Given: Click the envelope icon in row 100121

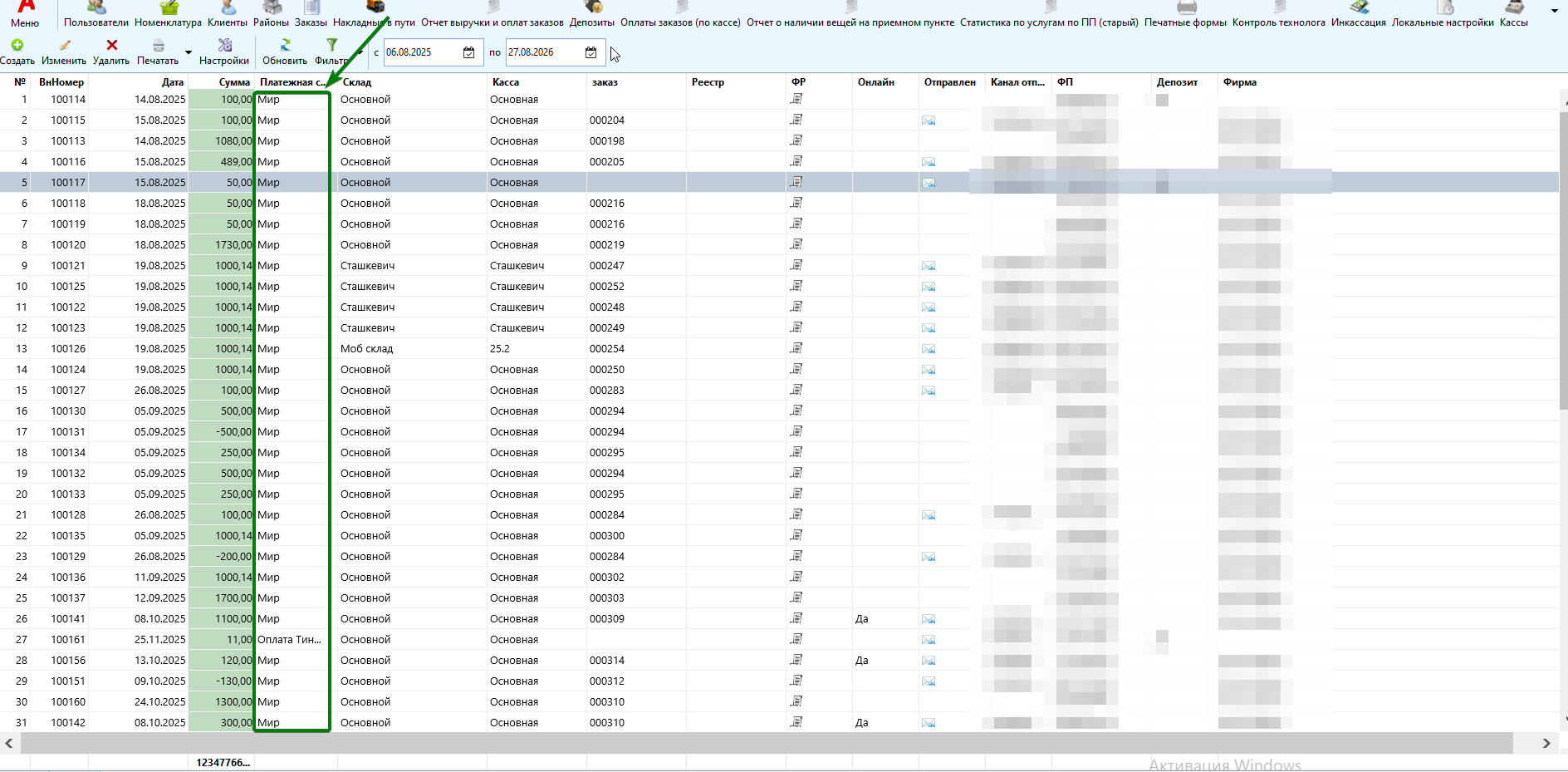Looking at the screenshot, I should [929, 266].
